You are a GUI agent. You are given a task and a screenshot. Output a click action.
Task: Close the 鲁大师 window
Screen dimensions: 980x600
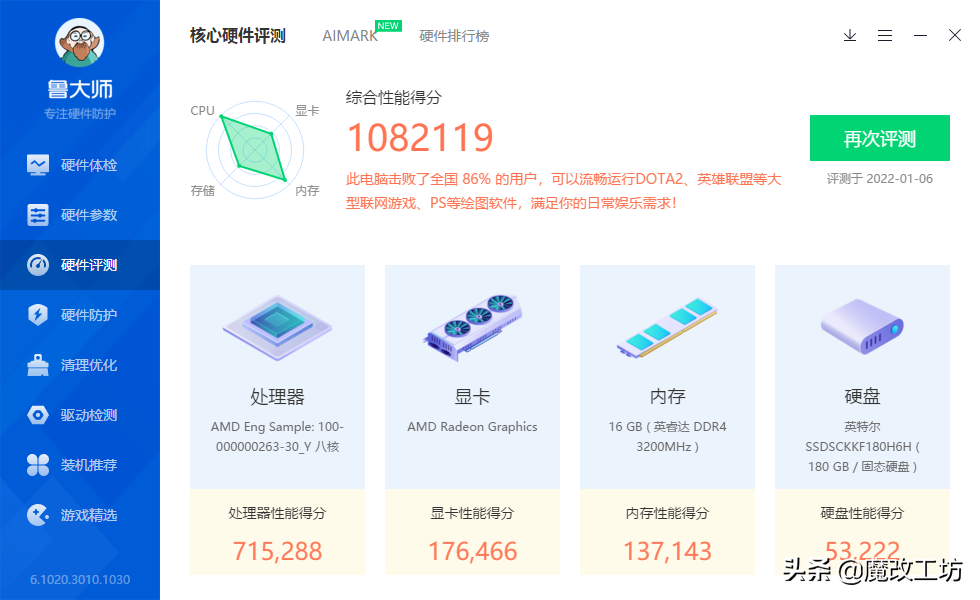tap(955, 36)
